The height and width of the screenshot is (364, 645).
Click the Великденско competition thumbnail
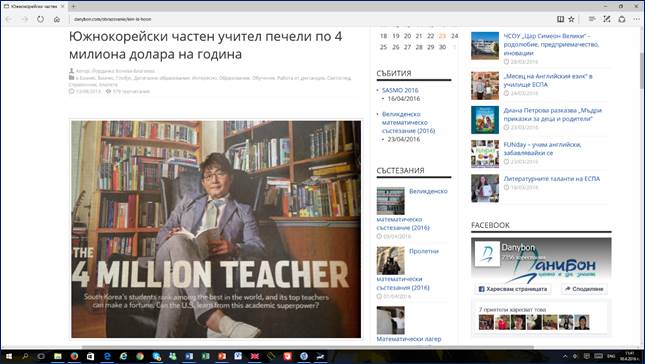pos(390,201)
